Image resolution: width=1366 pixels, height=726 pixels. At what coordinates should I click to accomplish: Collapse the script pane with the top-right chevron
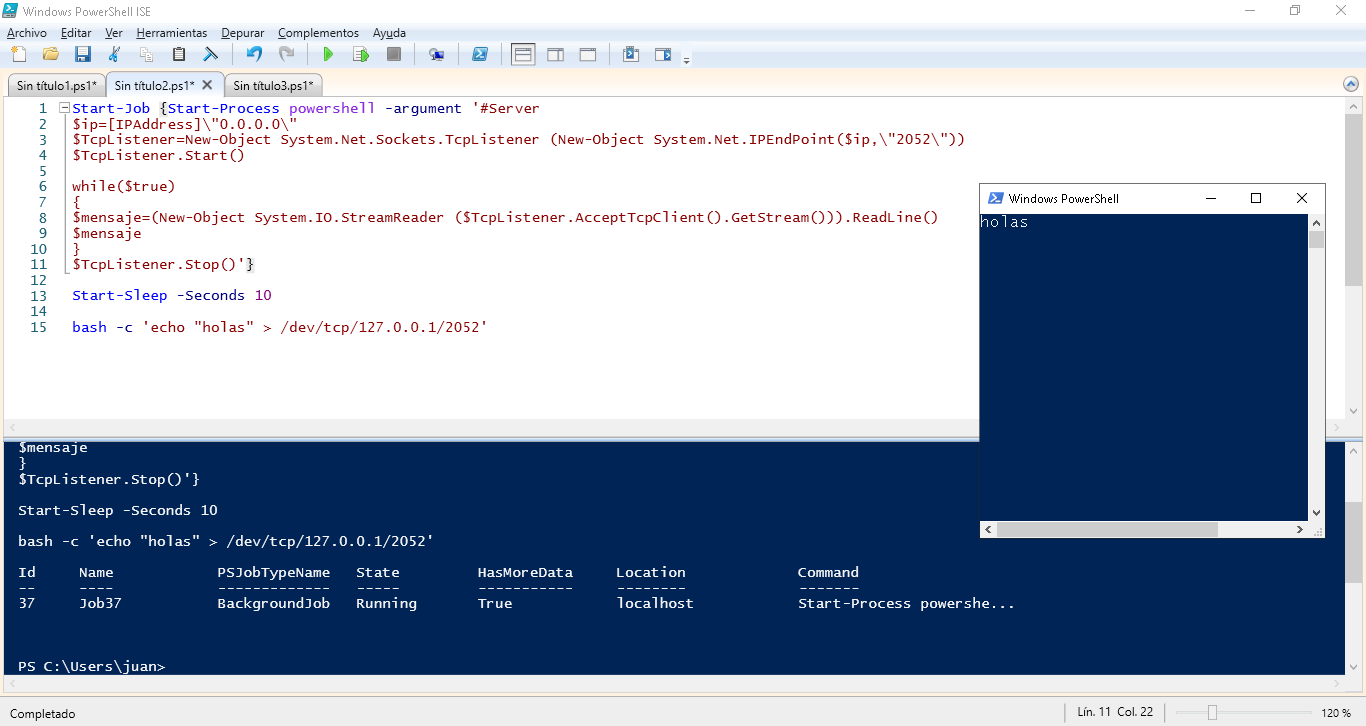[1353, 86]
